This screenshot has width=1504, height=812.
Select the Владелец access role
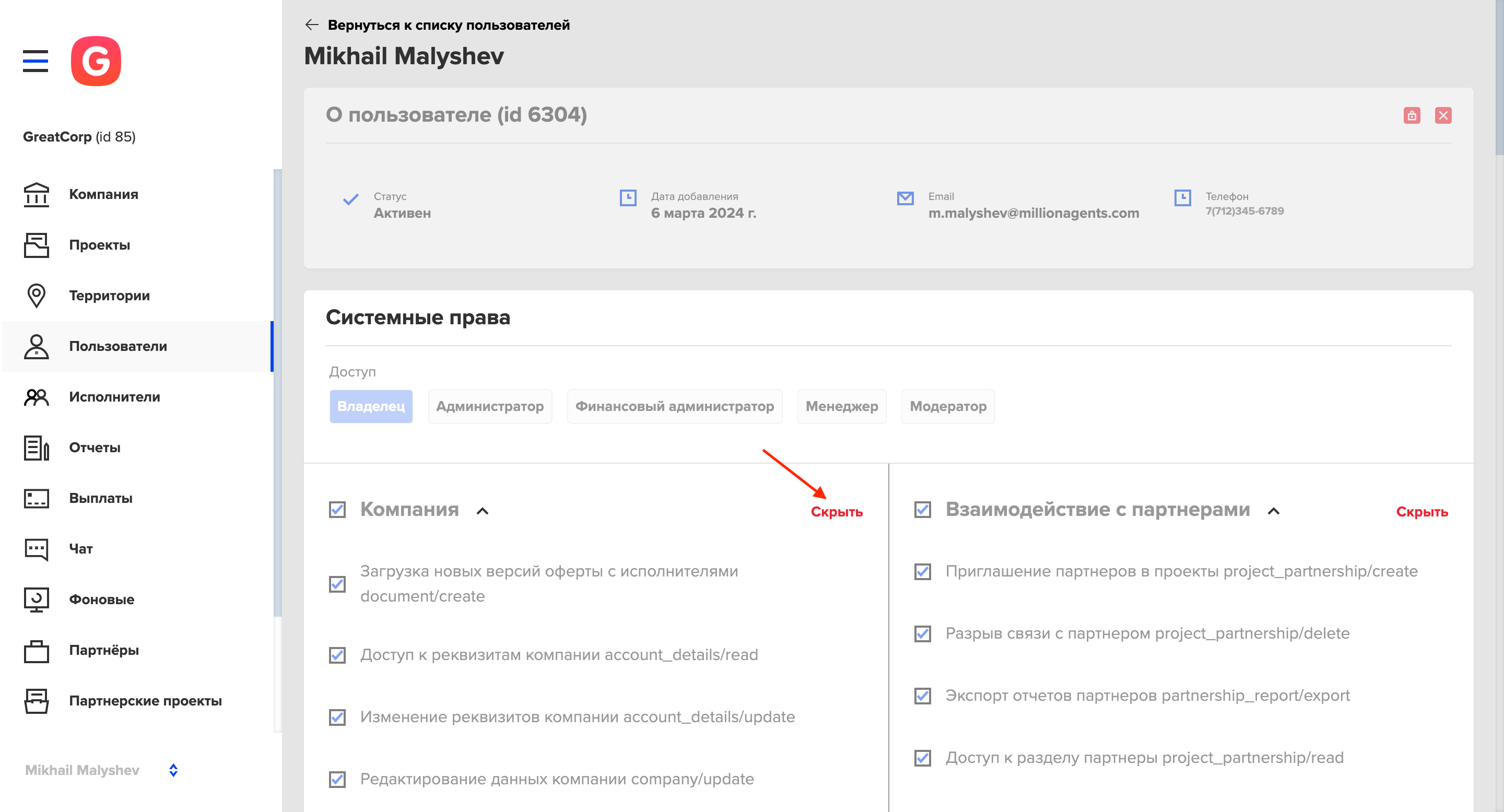point(371,406)
